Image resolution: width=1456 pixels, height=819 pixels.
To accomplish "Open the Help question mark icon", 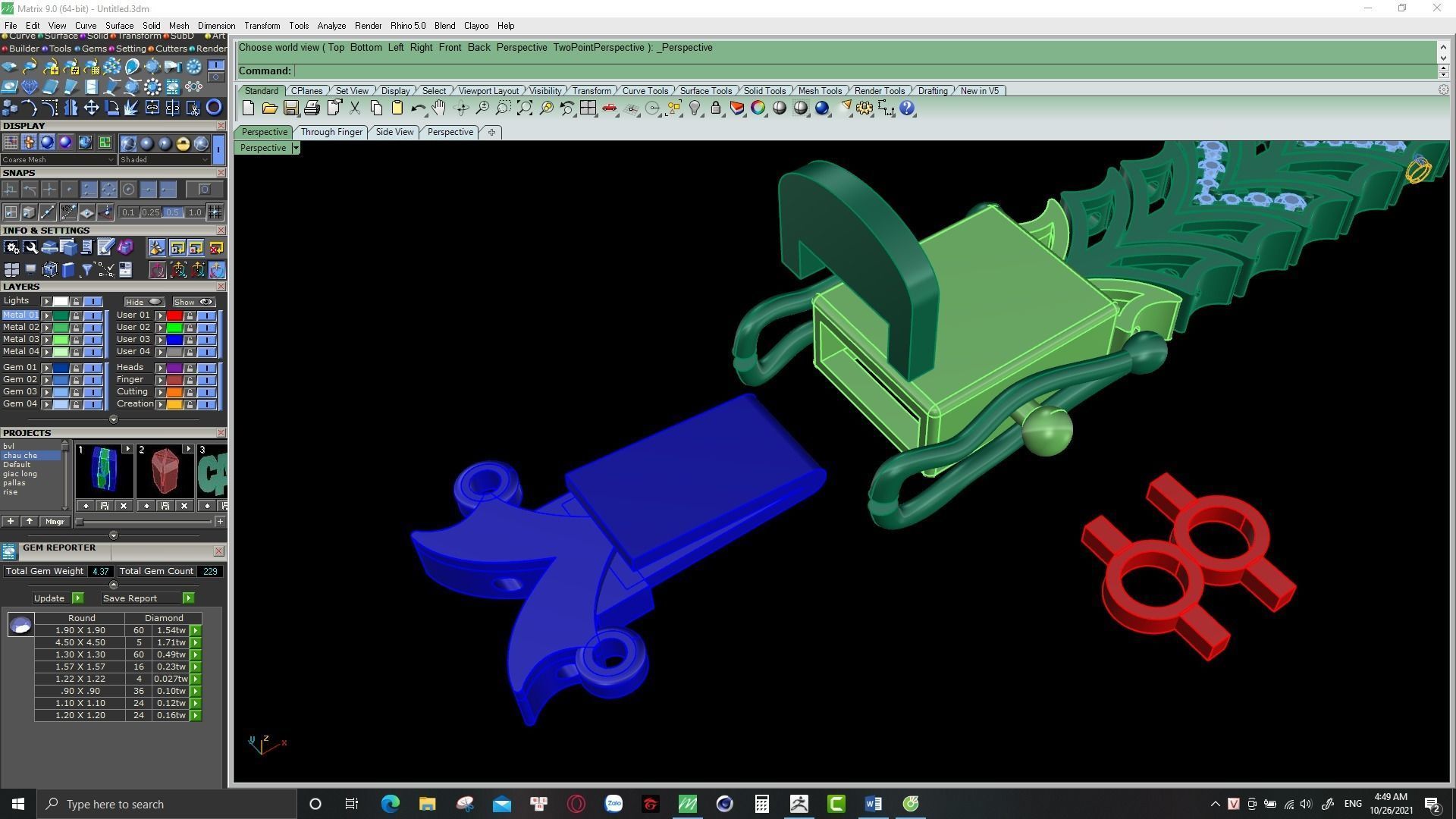I will (907, 108).
